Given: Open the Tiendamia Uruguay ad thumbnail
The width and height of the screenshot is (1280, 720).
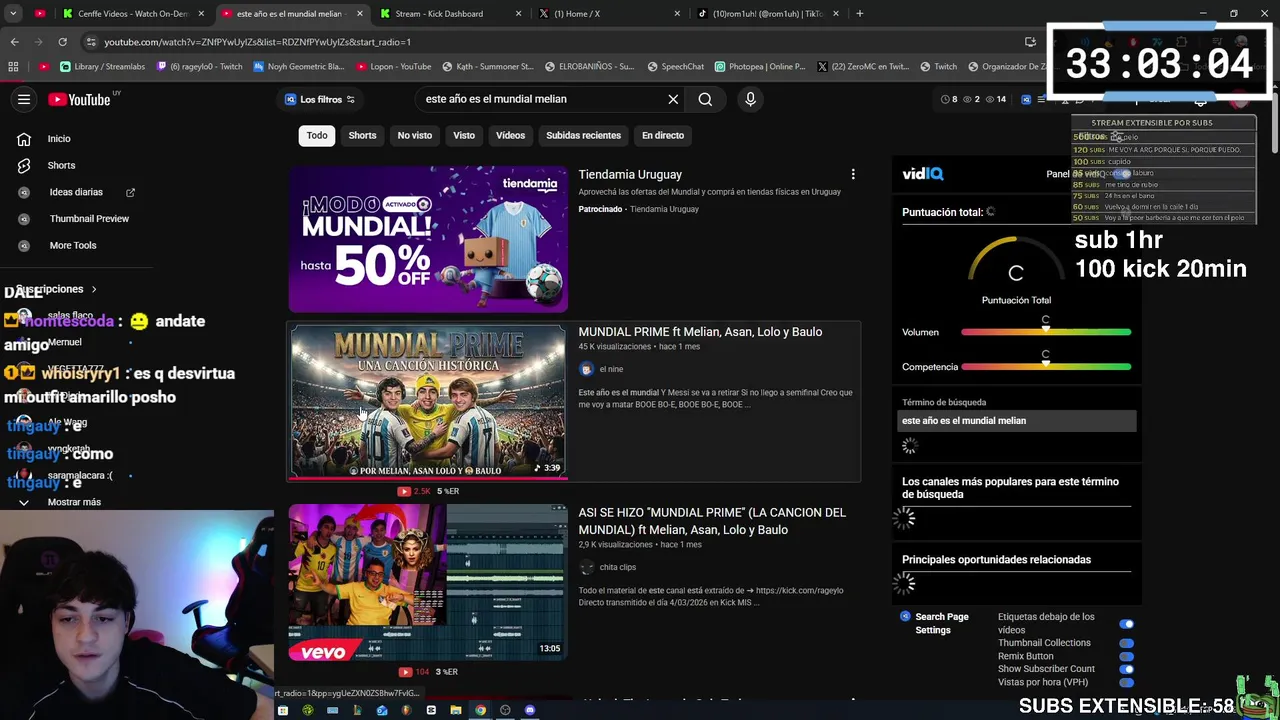Looking at the screenshot, I should [x=428, y=239].
